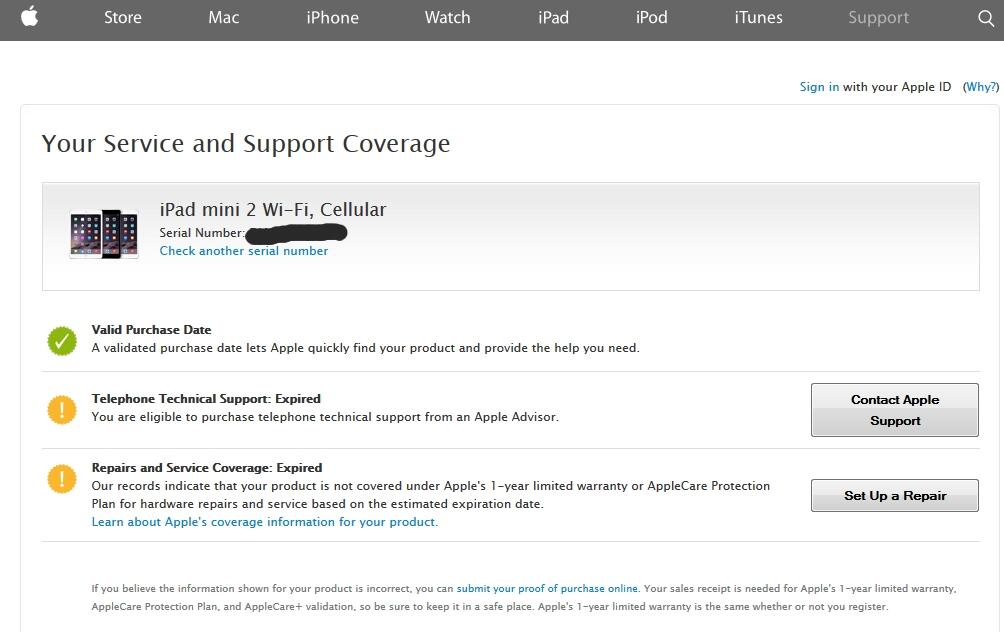This screenshot has width=1004, height=632.
Task: Open the Mac menu item
Action: tap(223, 17)
